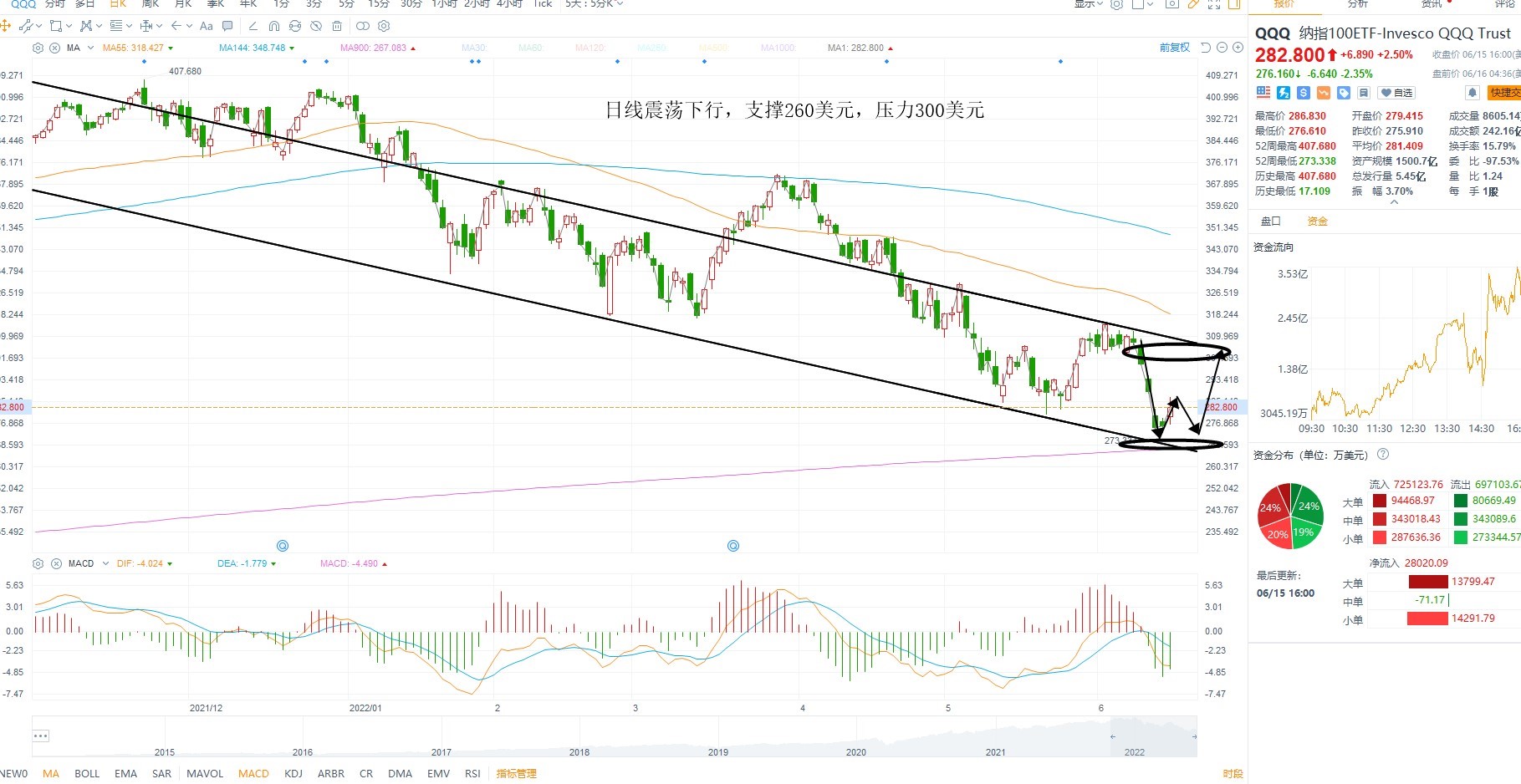The height and width of the screenshot is (784, 1521).
Task: Remove the MA indicator with its X icon
Action: (x=54, y=48)
